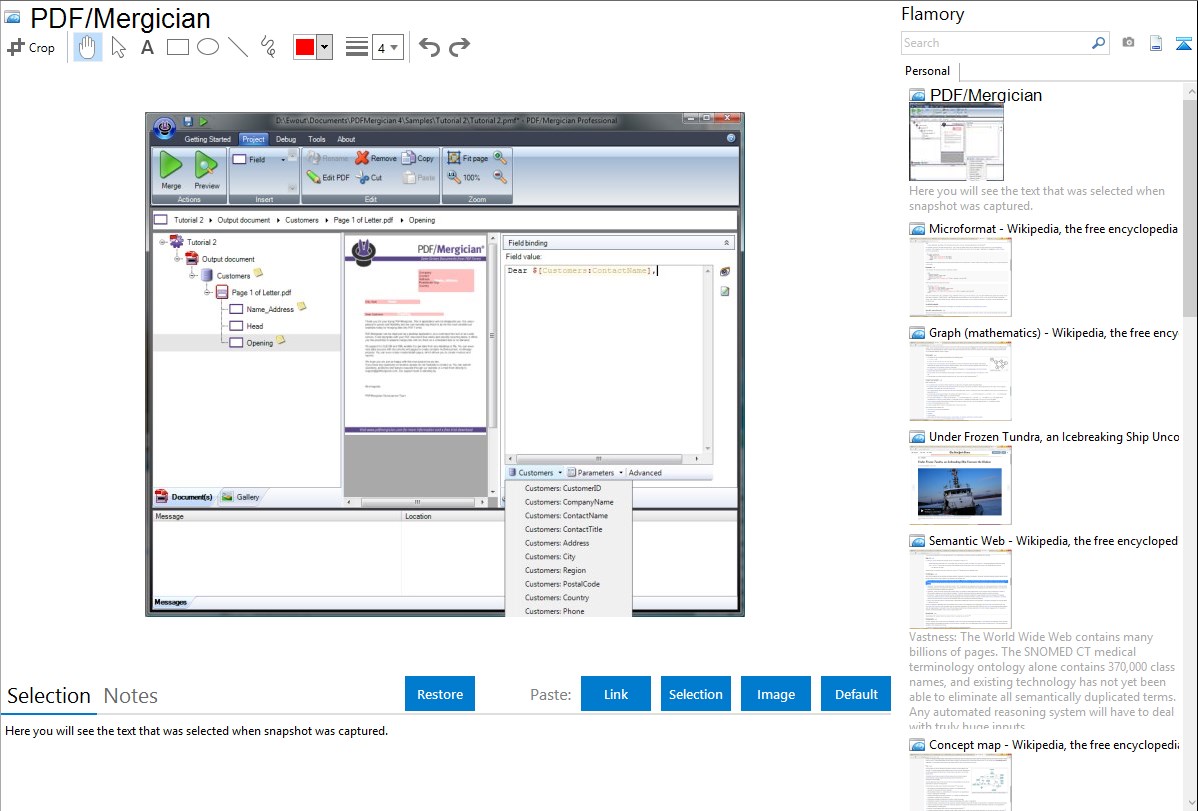Screen dimensions: 1198x811
Task: Select the freehand drawing tool
Action: point(268,47)
